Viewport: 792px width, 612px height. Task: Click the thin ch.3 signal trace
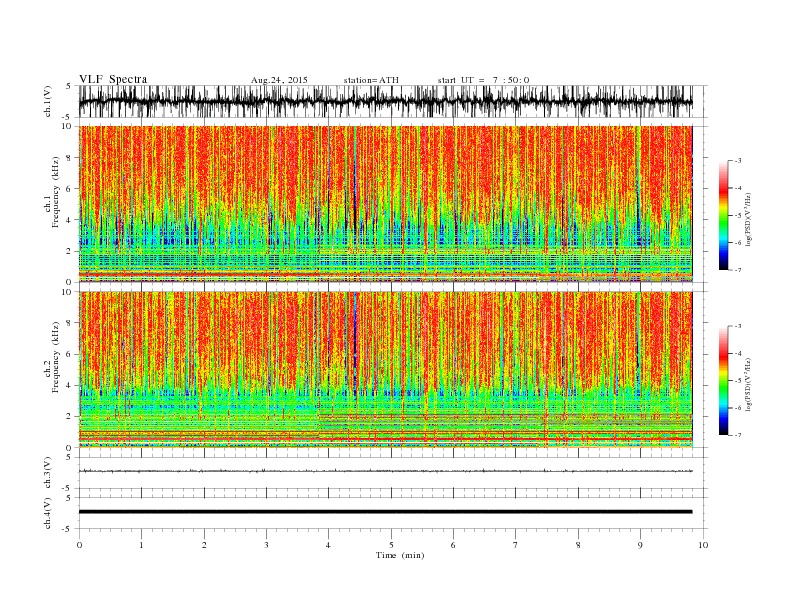pos(385,471)
